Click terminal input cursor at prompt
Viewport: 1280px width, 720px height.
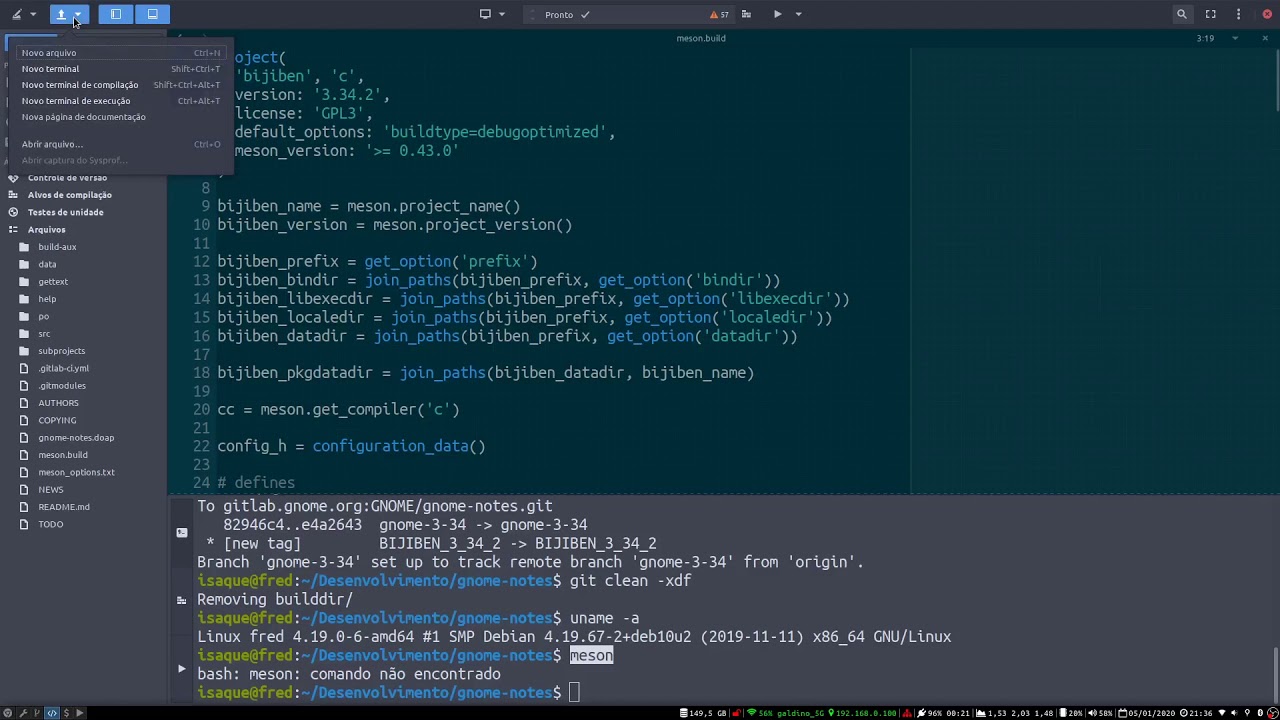574,692
